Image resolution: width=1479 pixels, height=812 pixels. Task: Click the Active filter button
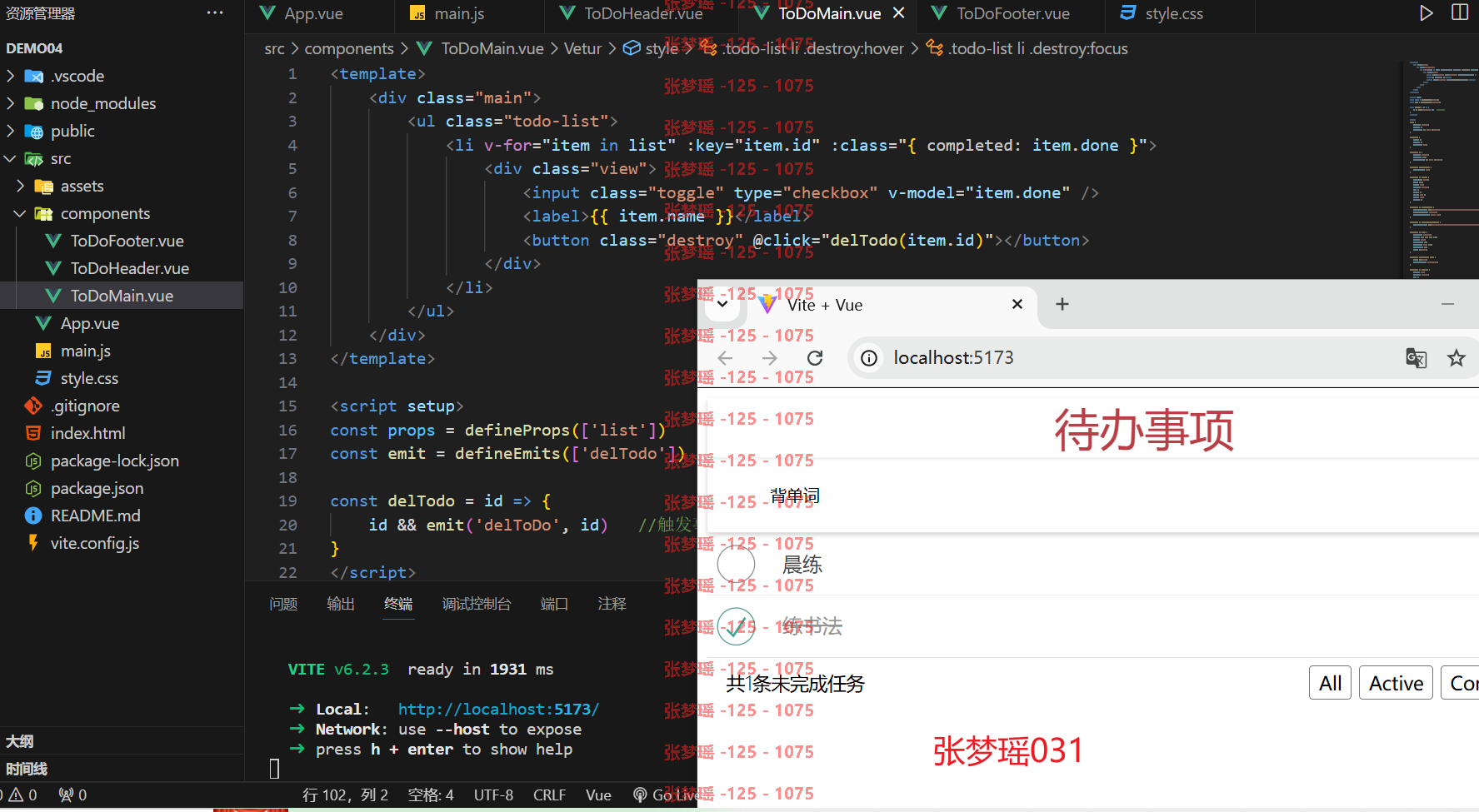(1396, 684)
